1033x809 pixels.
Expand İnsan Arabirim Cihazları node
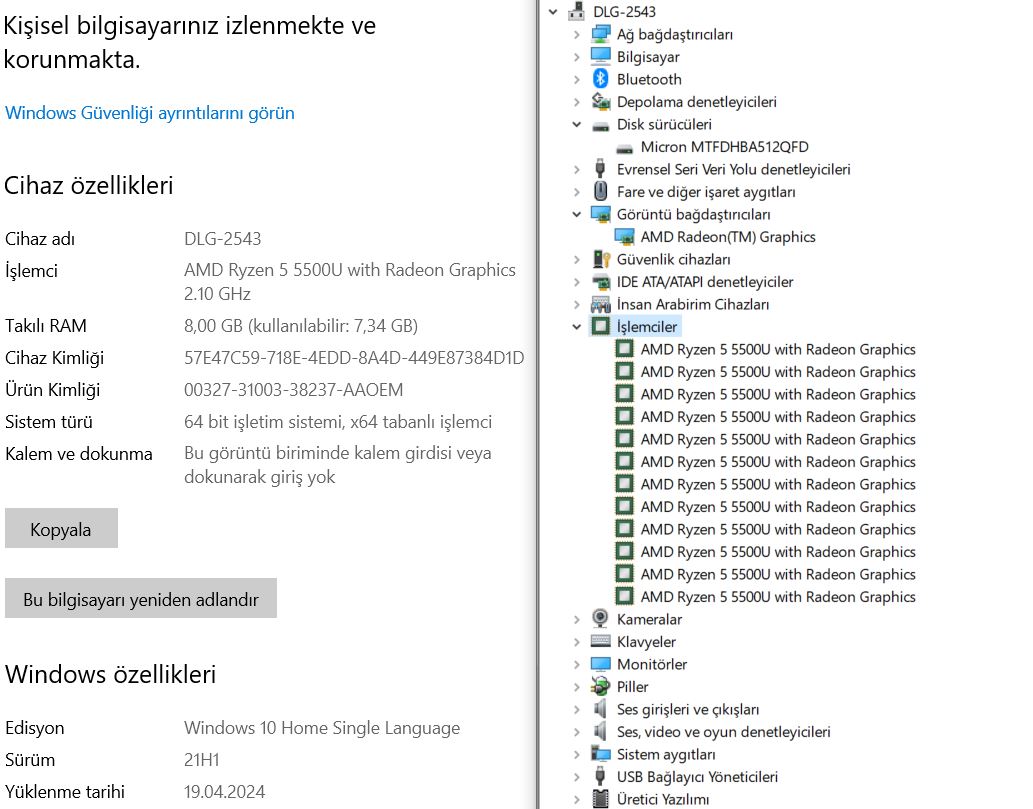[576, 304]
